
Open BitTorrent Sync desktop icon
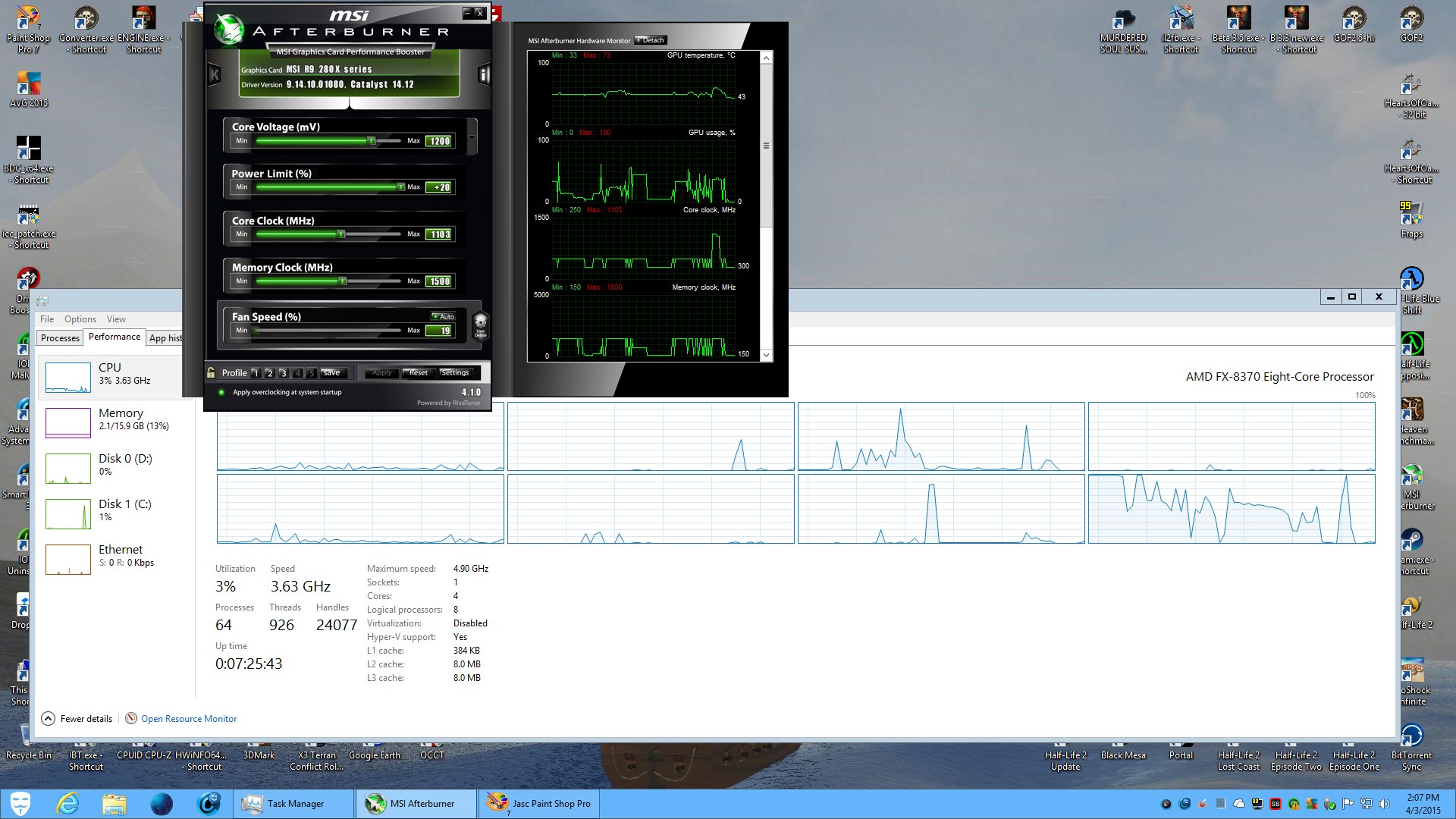(1412, 748)
